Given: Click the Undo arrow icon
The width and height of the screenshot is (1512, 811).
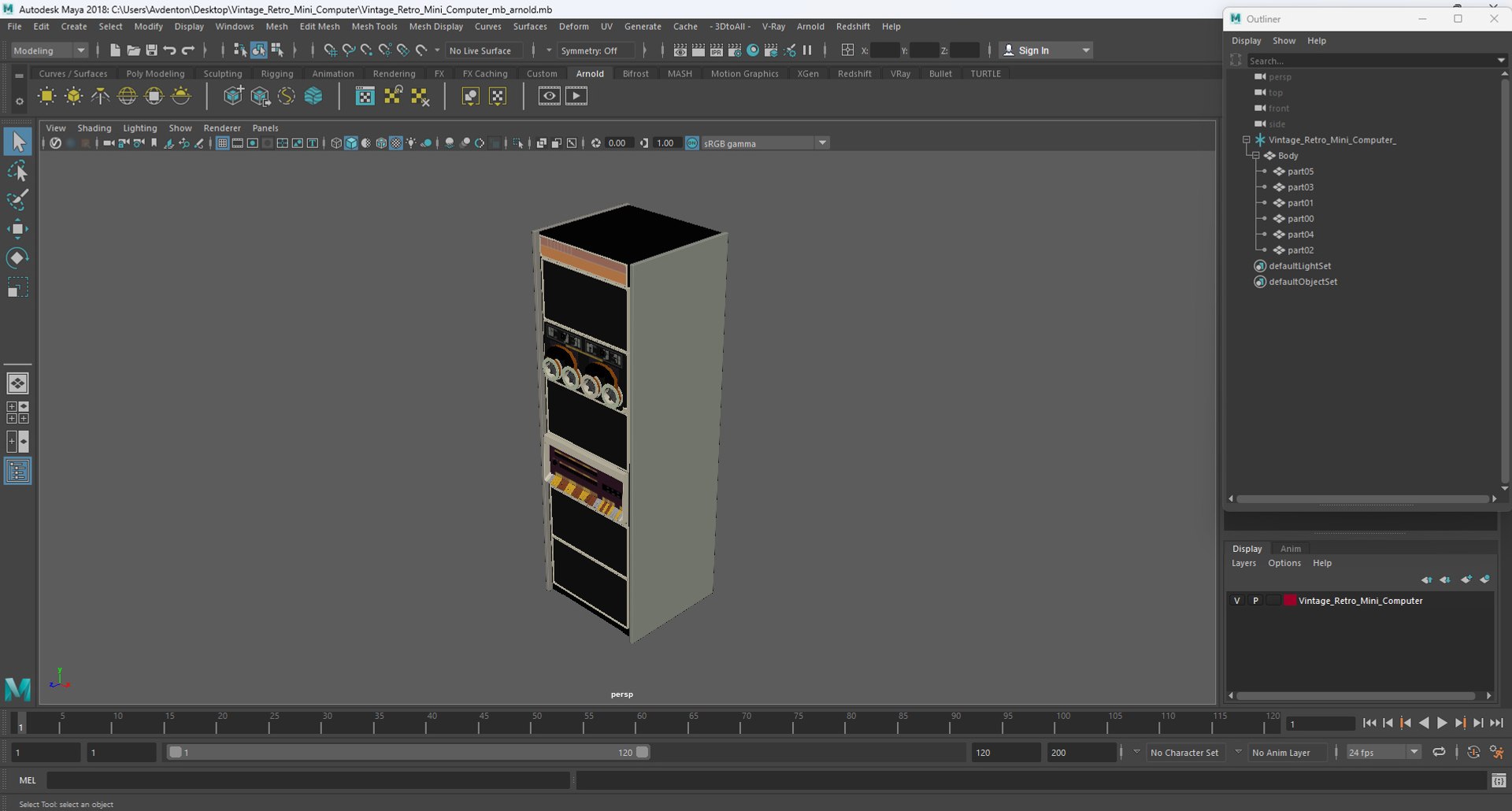Looking at the screenshot, I should 169,50.
